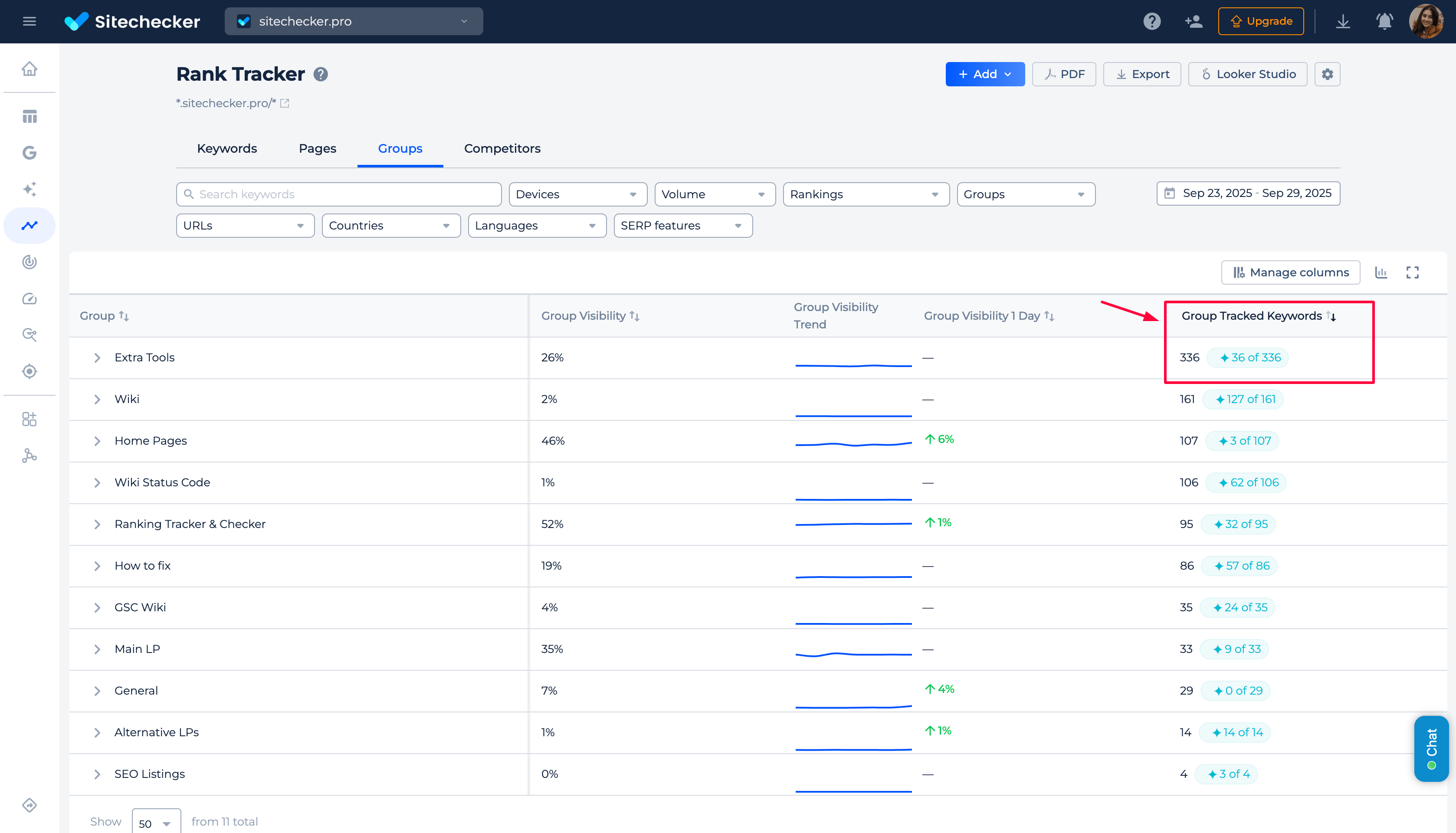
Task: Expand the Extra Tools group row
Action: [x=97, y=357]
